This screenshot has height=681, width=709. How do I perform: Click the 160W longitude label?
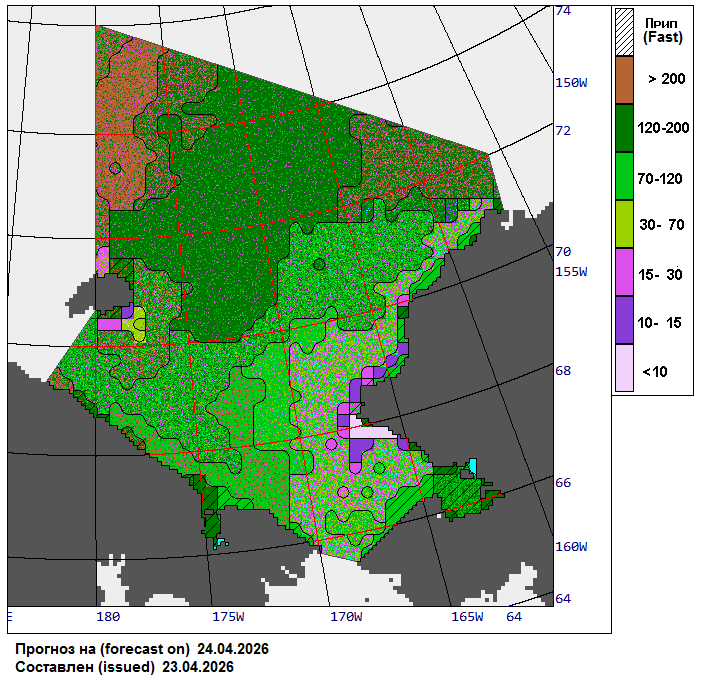571,547
